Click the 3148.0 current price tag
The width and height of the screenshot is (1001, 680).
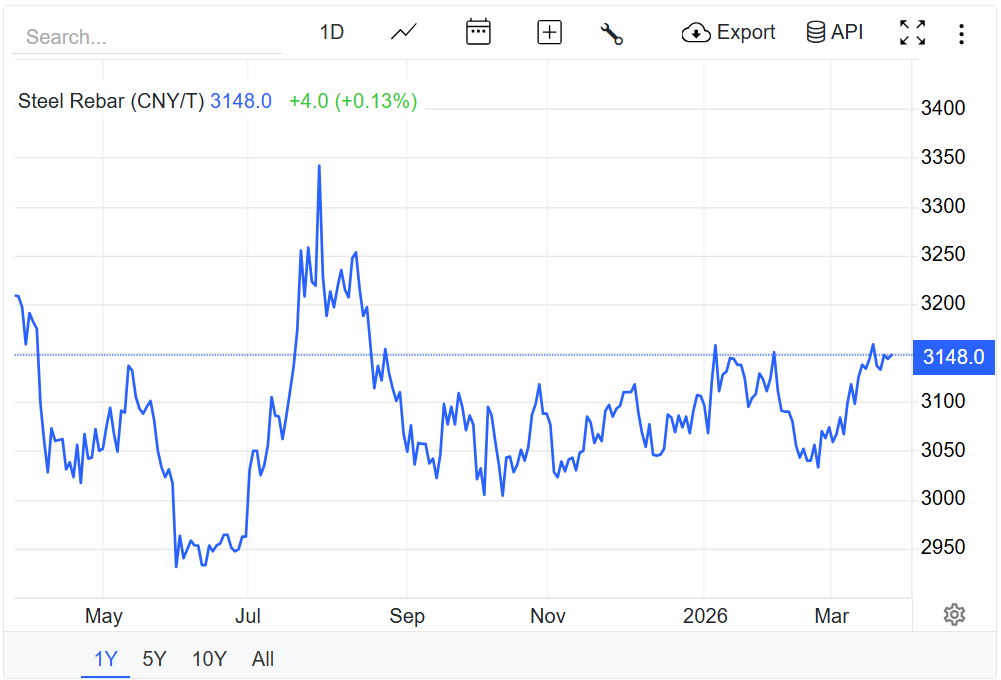[953, 357]
